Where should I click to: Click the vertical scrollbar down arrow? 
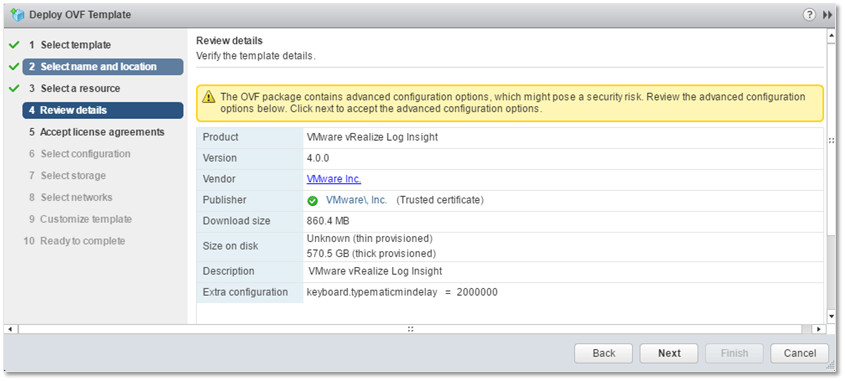point(830,317)
